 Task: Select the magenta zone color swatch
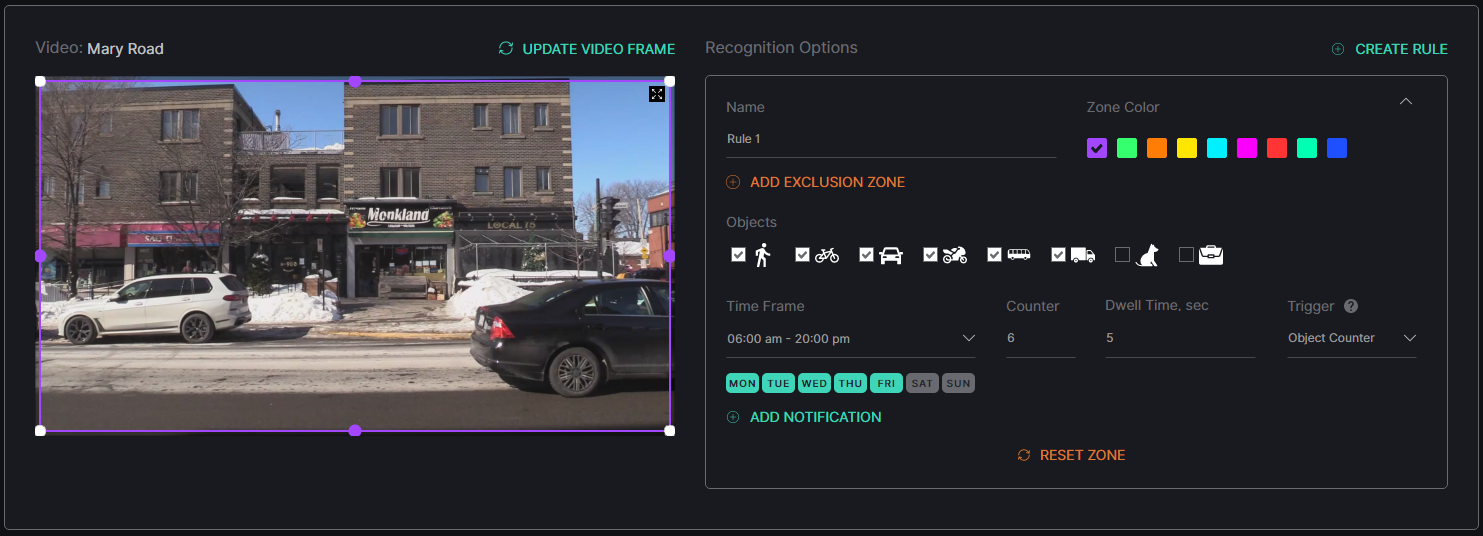1247,148
